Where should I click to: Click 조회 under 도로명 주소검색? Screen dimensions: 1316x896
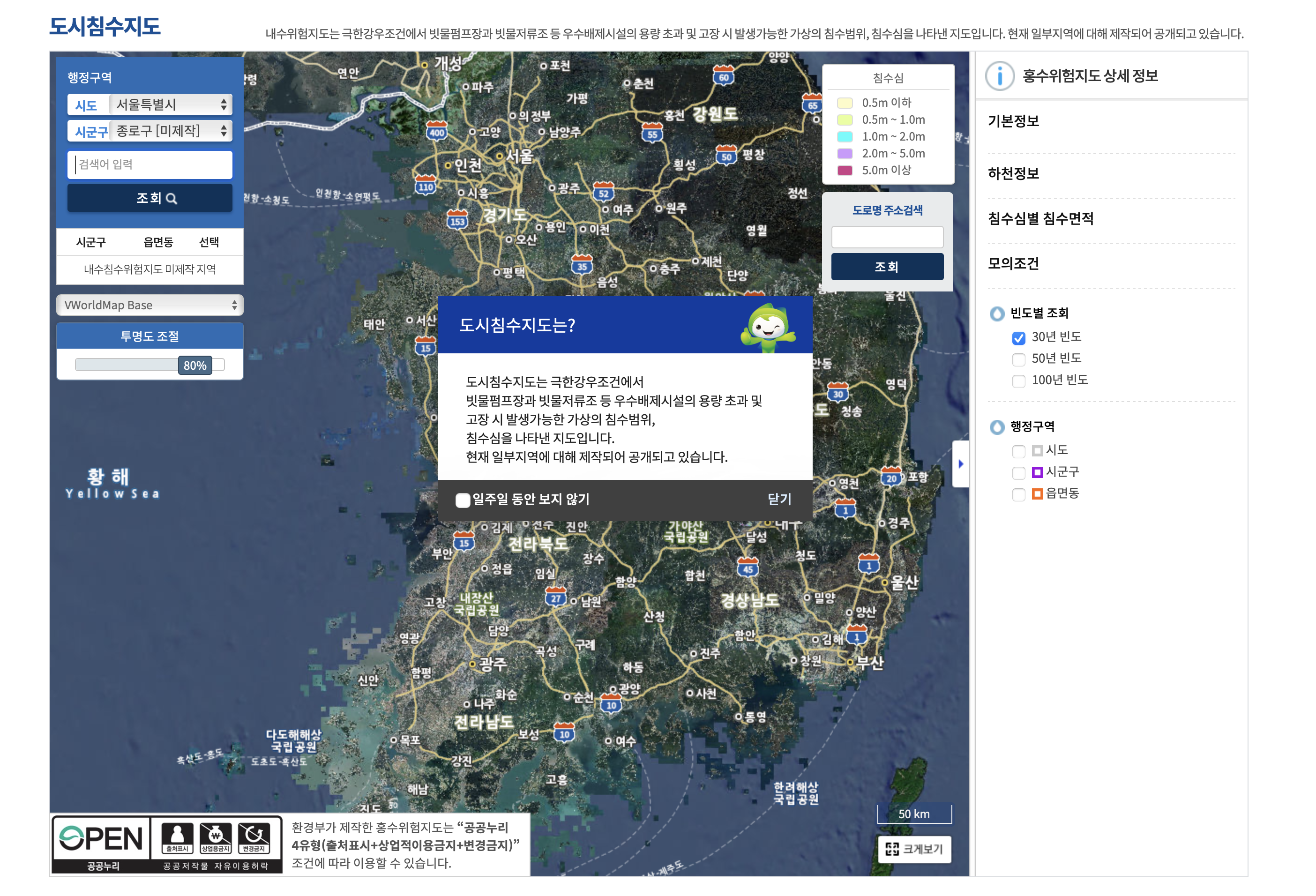pyautogui.click(x=887, y=267)
